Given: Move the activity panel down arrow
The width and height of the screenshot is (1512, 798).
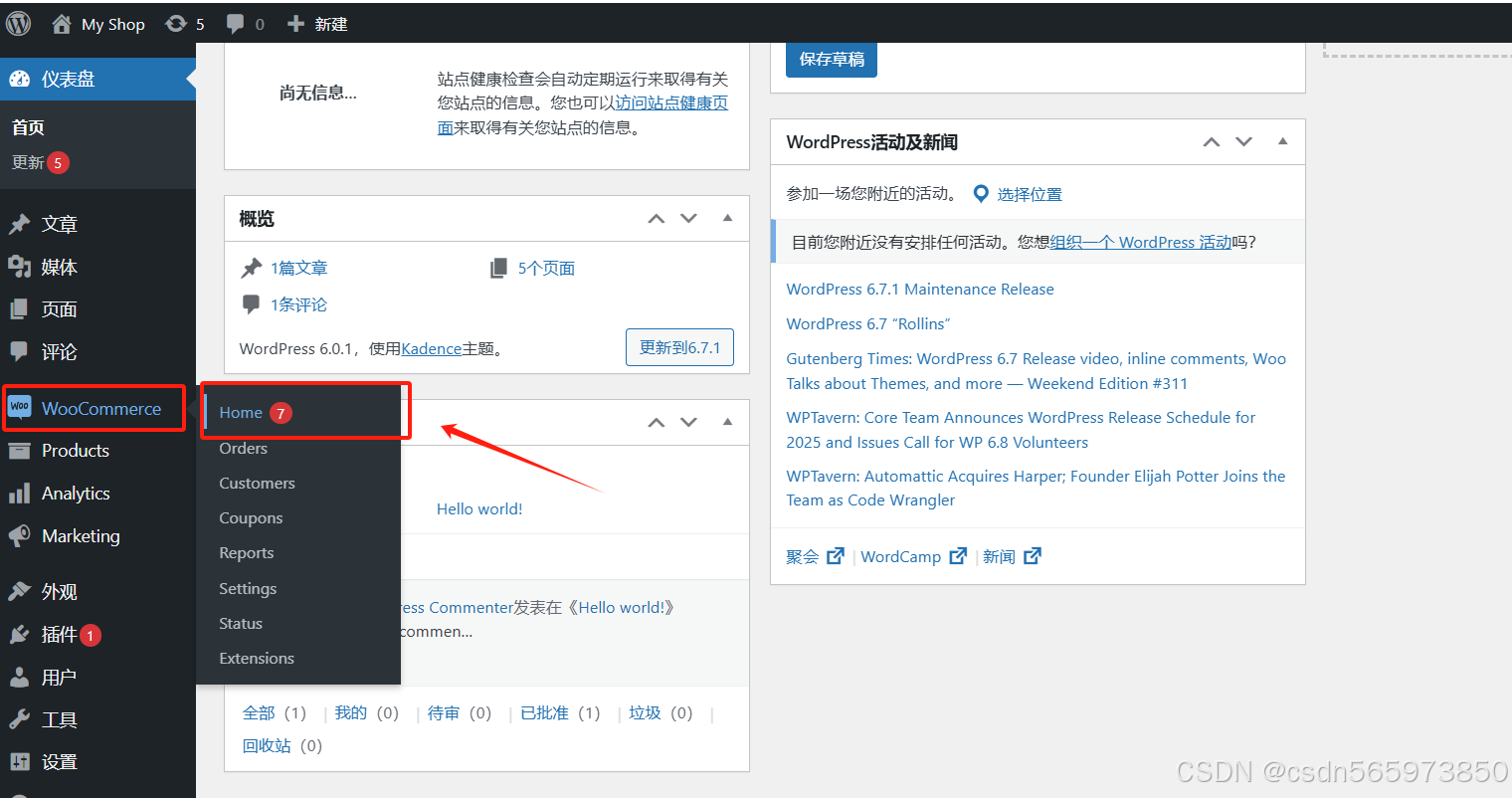Looking at the screenshot, I should (x=688, y=422).
